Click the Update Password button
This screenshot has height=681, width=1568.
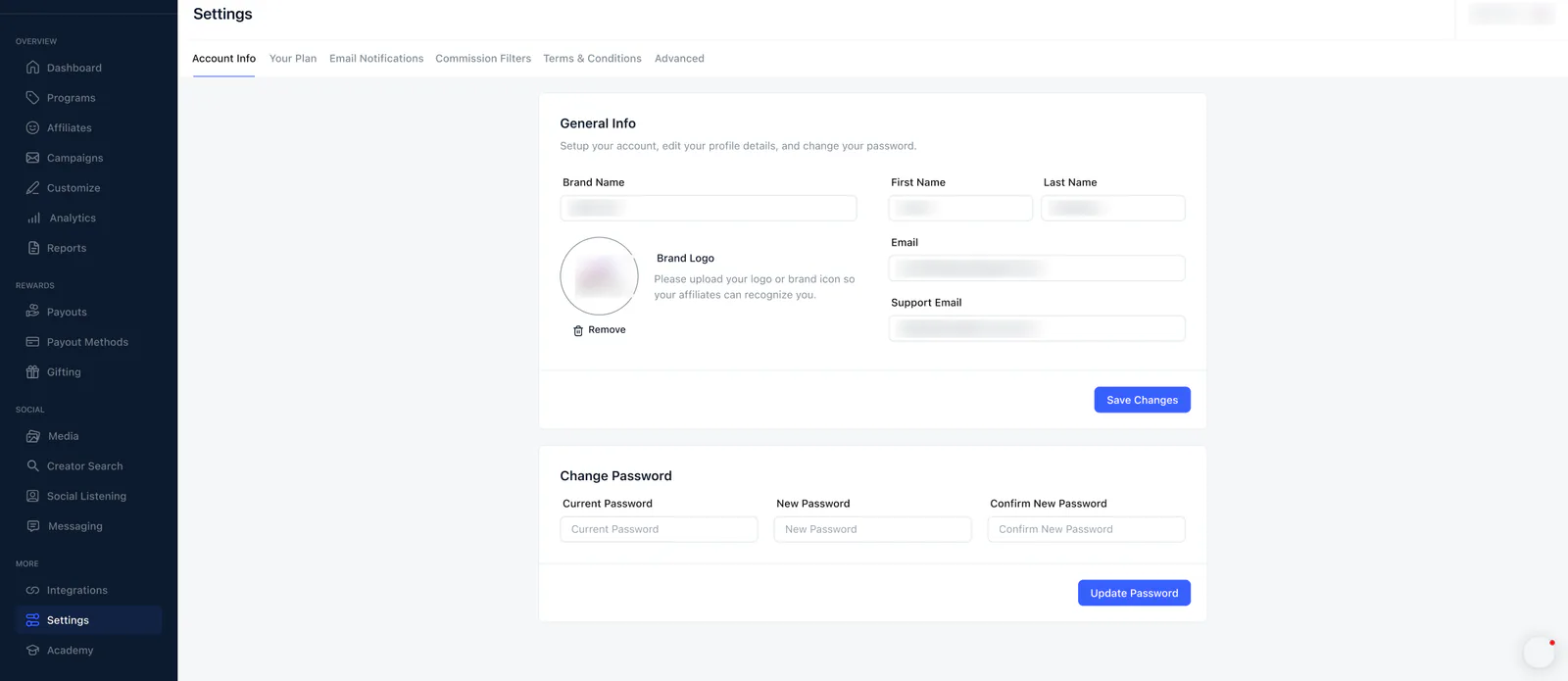[x=1134, y=593]
